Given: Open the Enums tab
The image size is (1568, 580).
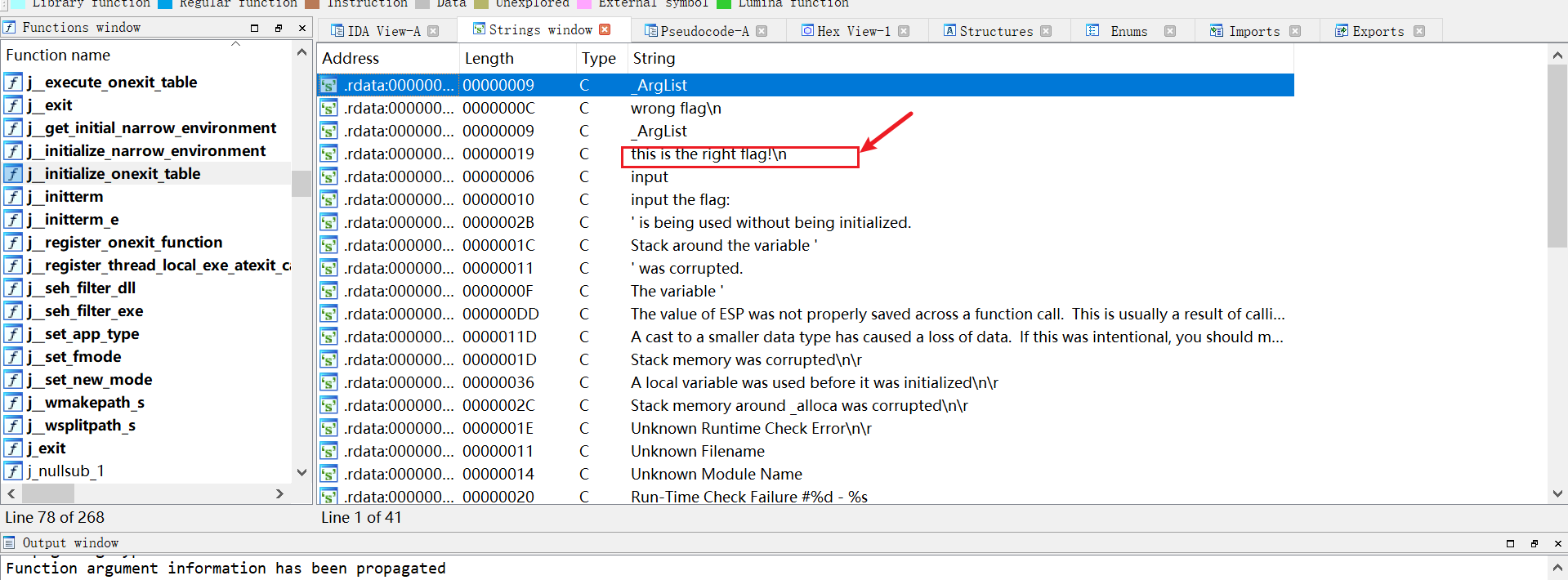Looking at the screenshot, I should point(1128,31).
